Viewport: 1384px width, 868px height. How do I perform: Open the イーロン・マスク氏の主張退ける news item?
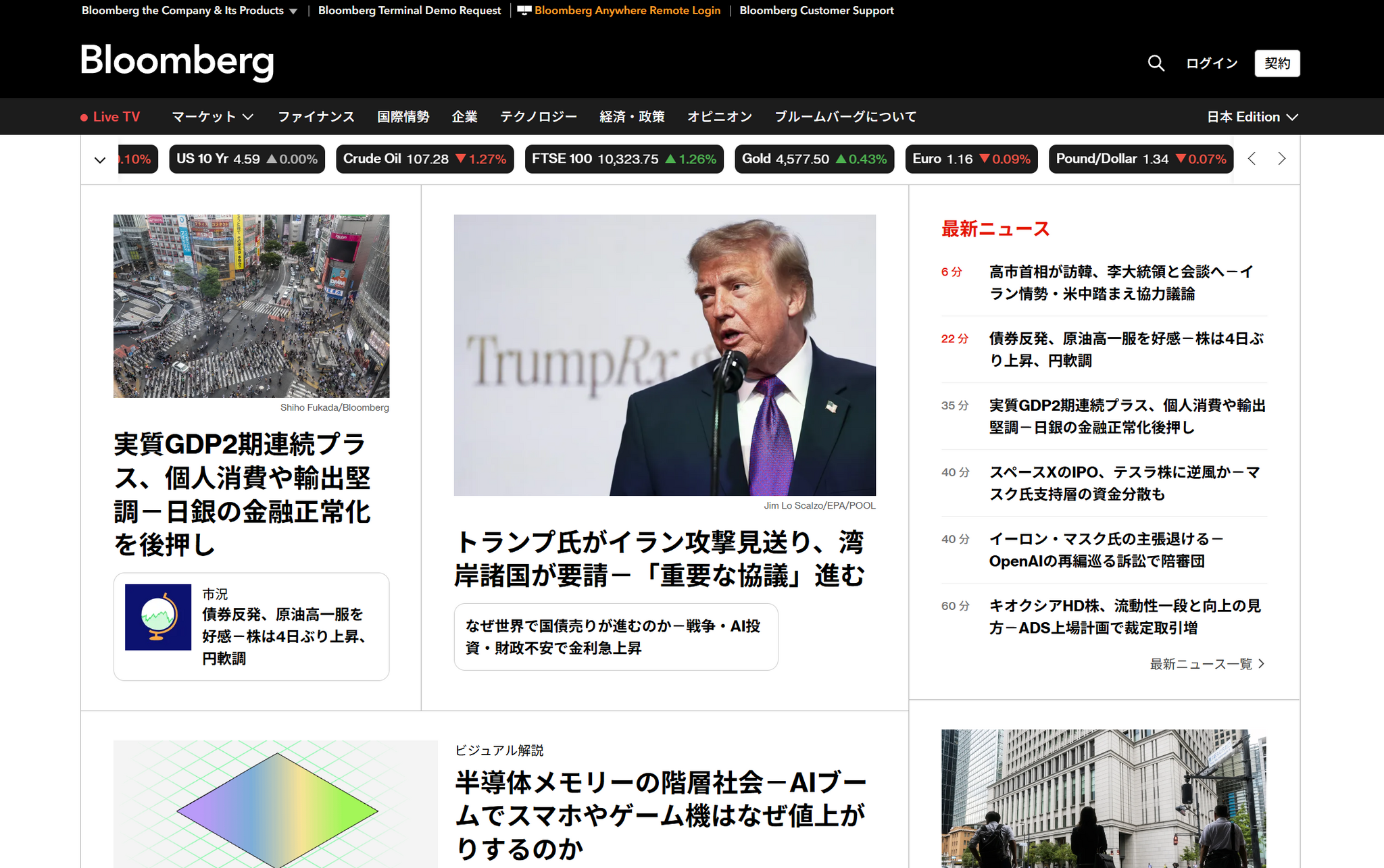pos(1106,550)
